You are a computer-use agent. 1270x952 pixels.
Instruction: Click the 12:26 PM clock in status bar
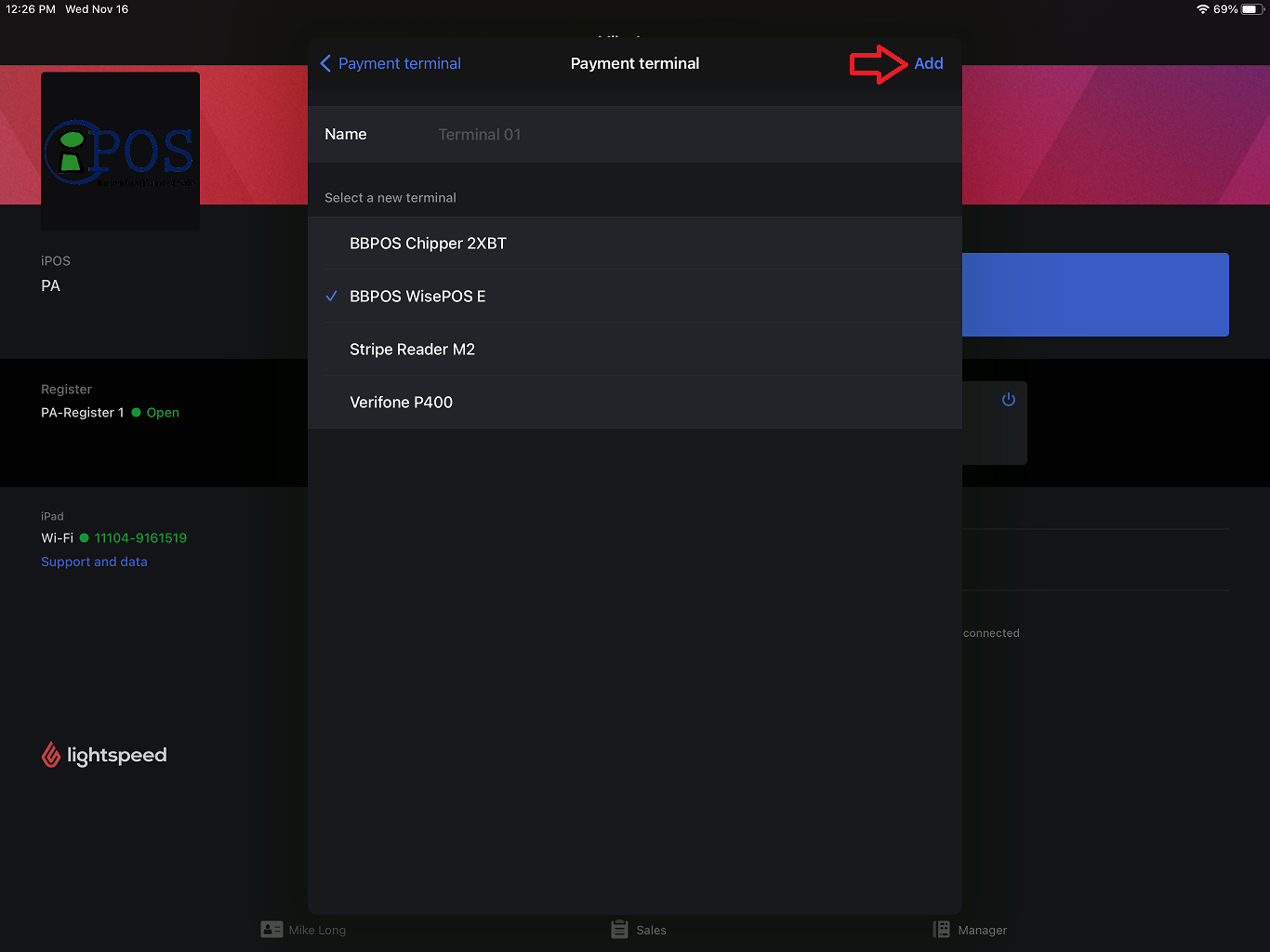coord(31,9)
